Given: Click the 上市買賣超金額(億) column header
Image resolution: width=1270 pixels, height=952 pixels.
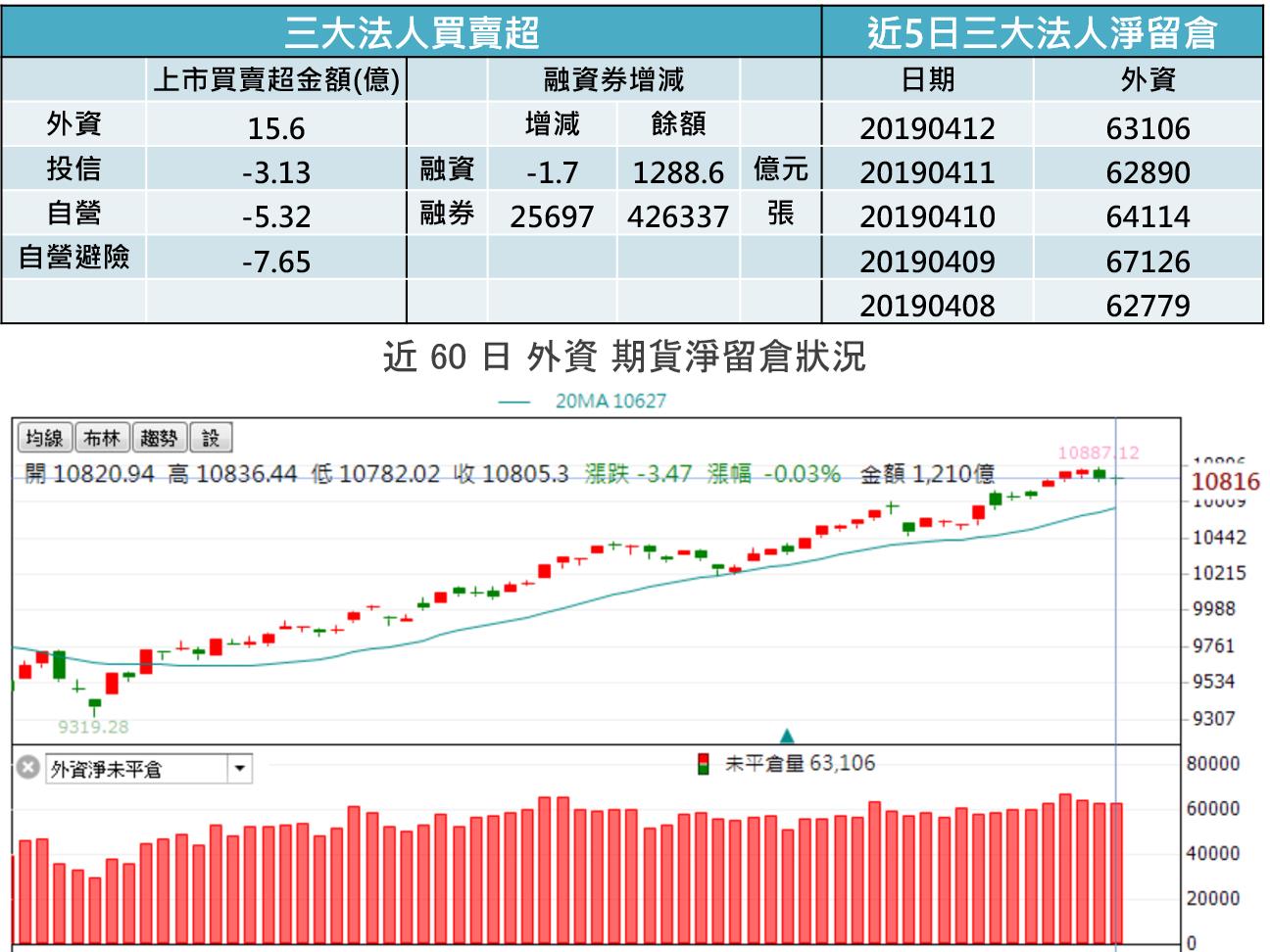Looking at the screenshot, I should coord(276,80).
